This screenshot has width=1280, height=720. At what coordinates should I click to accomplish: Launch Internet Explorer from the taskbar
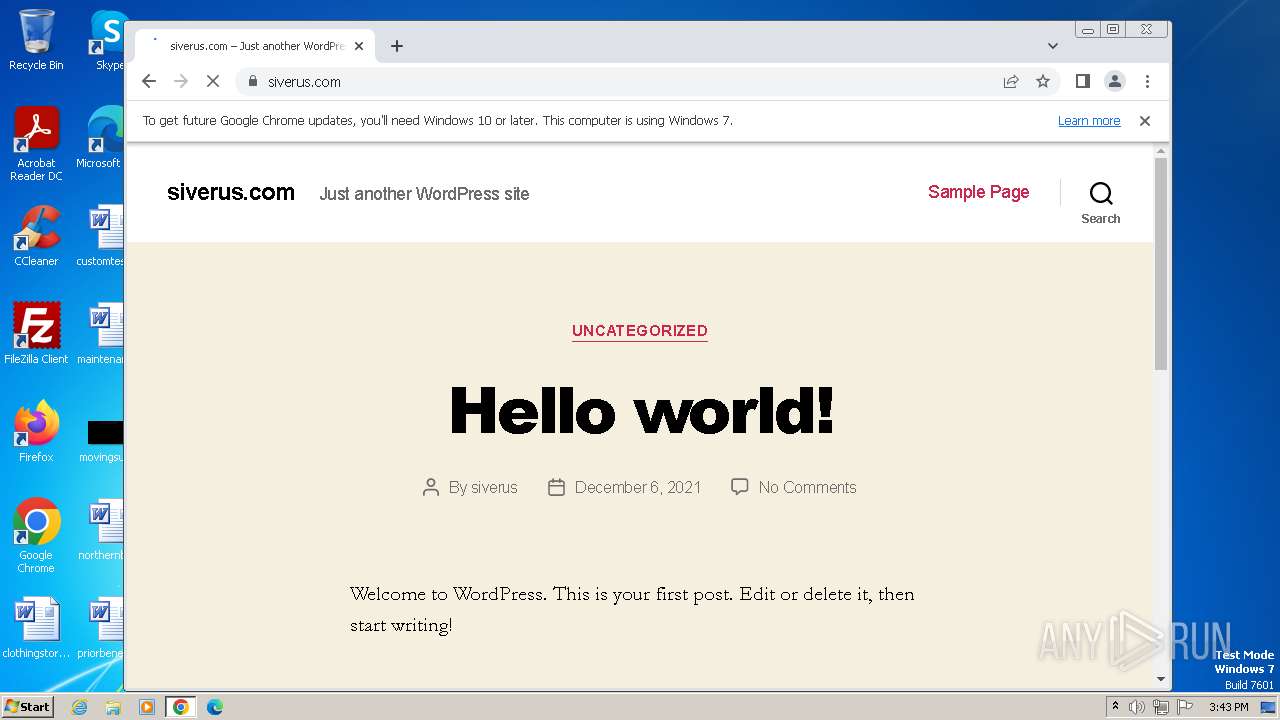point(79,707)
